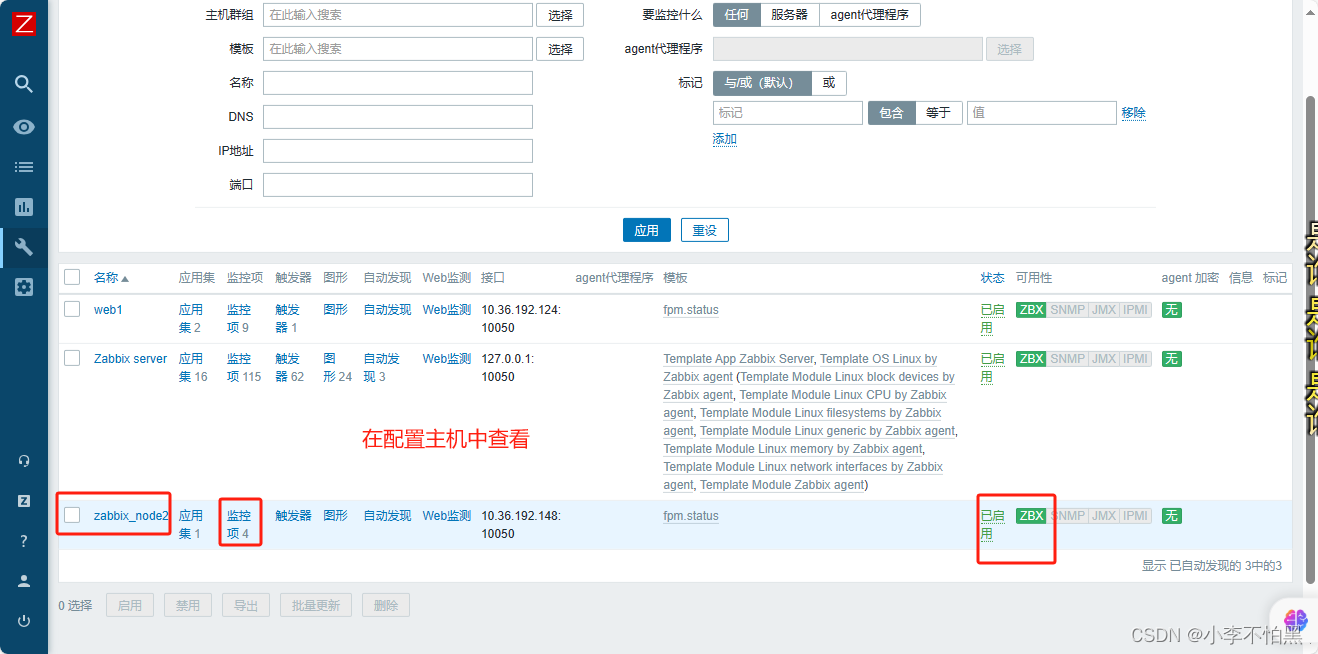Open the Reports chart icon menu

[24, 207]
